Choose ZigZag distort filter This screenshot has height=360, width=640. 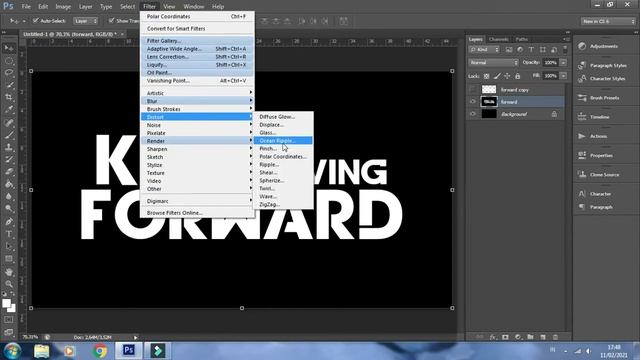(283, 204)
